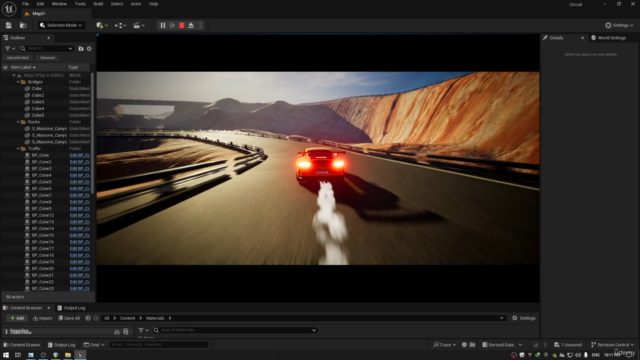Open the Blueprints toolbar dropdown
640x360 pixels.
(120, 25)
